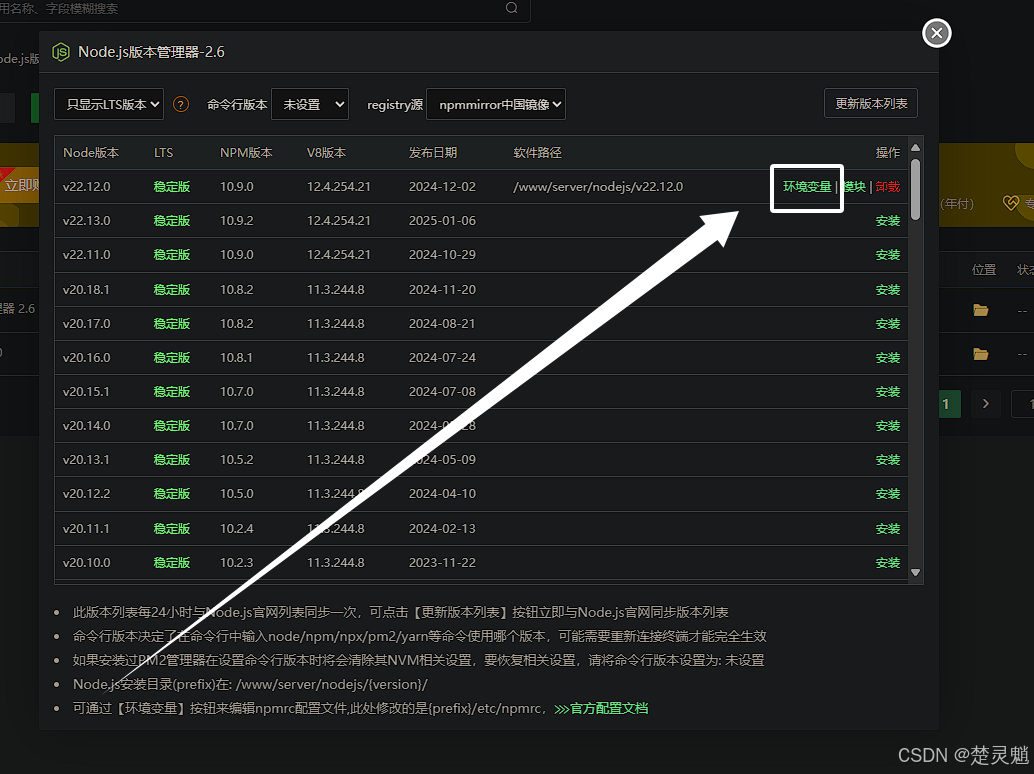Viewport: 1034px width, 774px height.
Task: Click the 更新版本列表 button
Action: (870, 104)
